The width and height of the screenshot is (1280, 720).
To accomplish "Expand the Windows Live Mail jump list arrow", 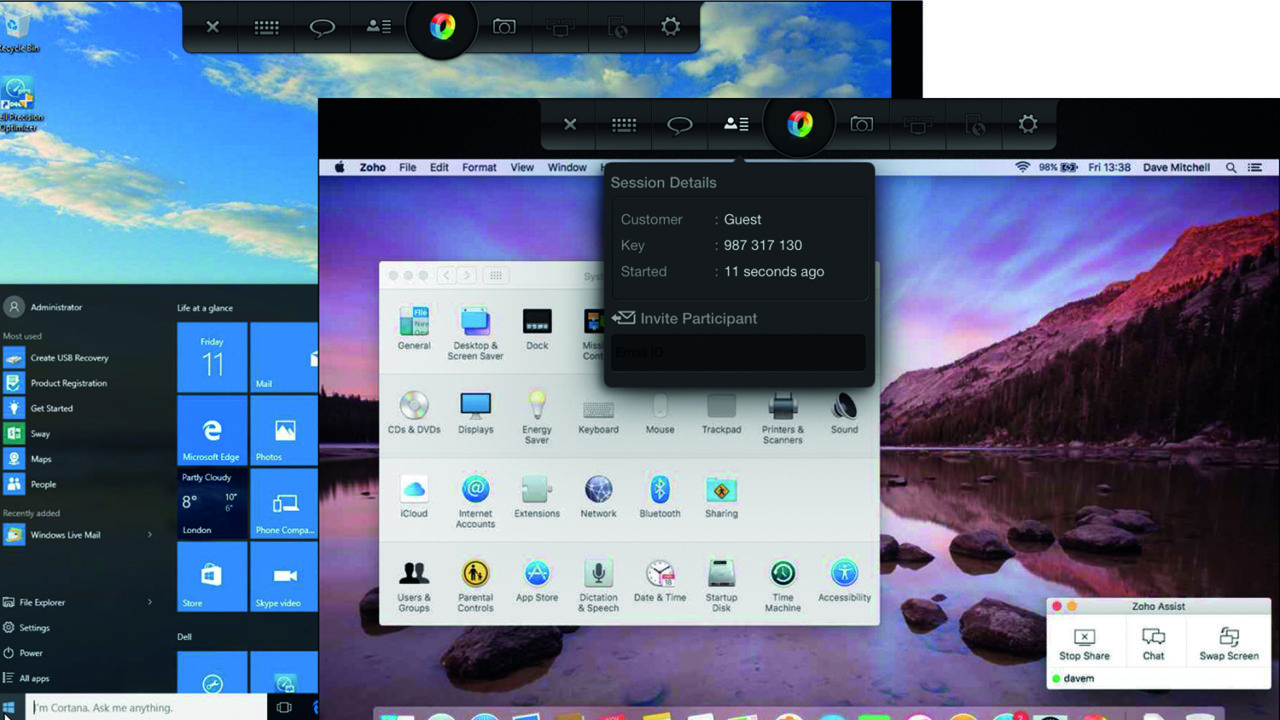I will pyautogui.click(x=150, y=535).
